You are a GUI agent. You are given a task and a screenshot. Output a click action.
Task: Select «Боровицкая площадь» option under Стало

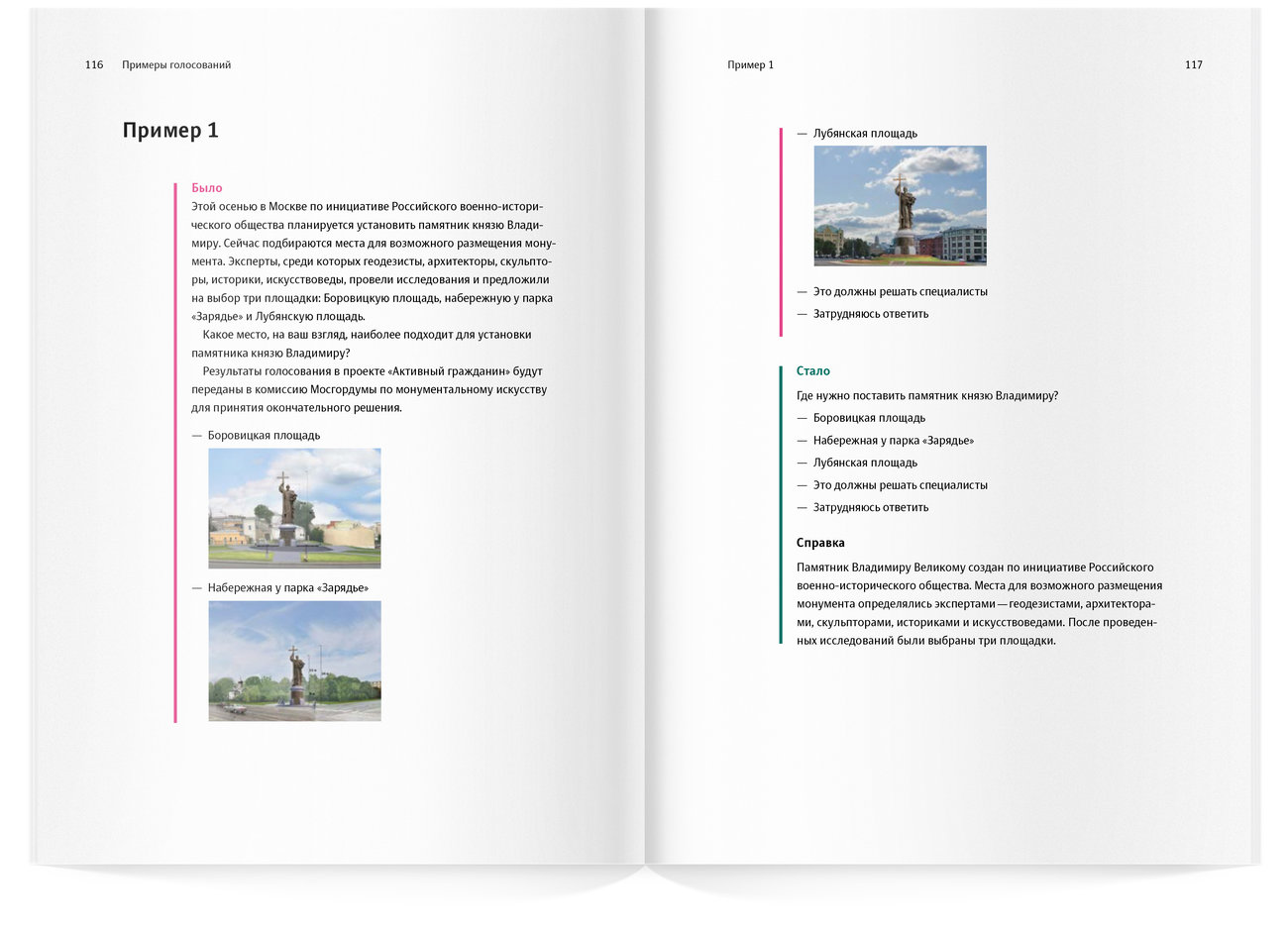pyautogui.click(x=869, y=418)
